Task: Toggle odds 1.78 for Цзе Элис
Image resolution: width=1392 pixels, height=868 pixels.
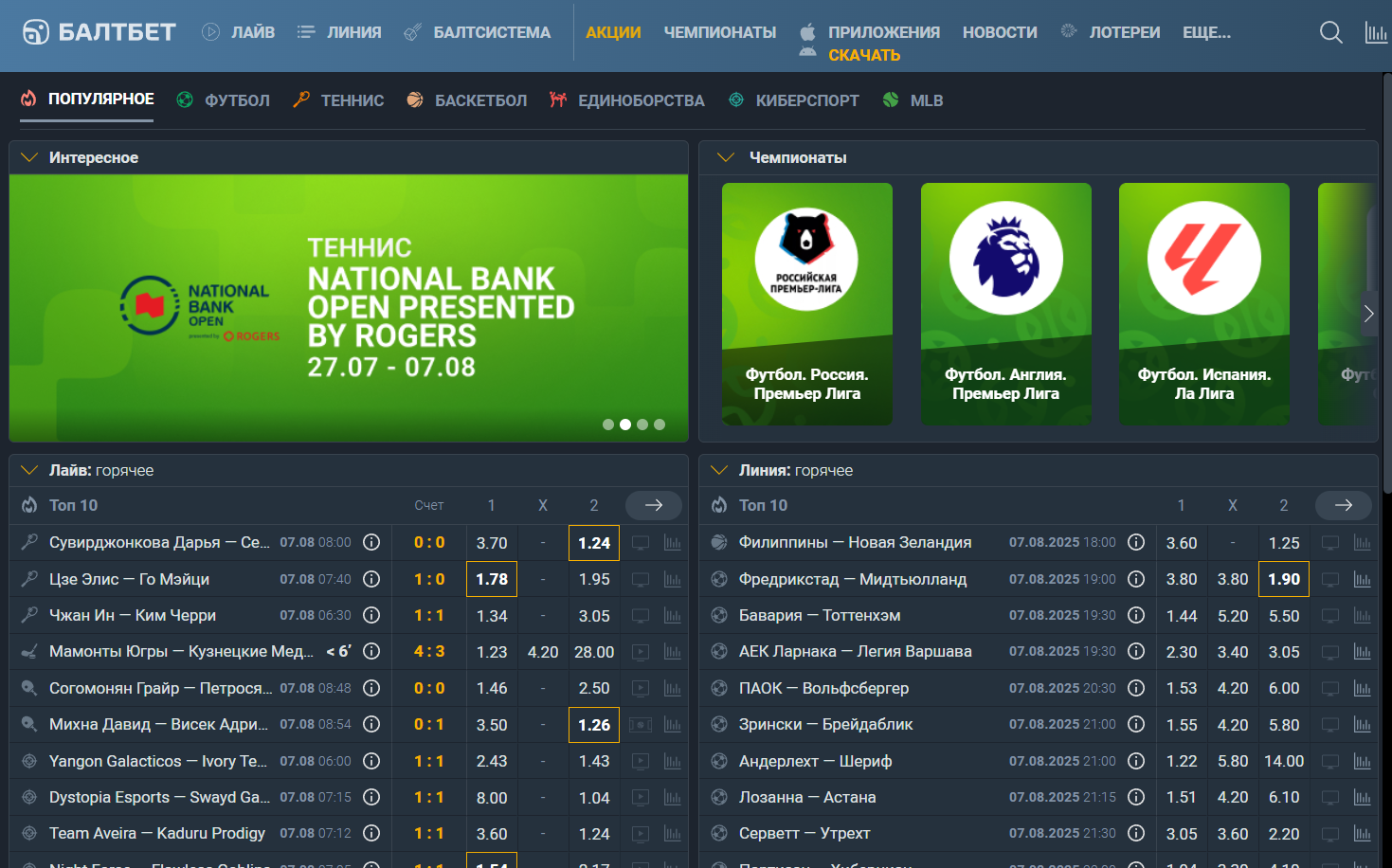Action: pos(492,579)
